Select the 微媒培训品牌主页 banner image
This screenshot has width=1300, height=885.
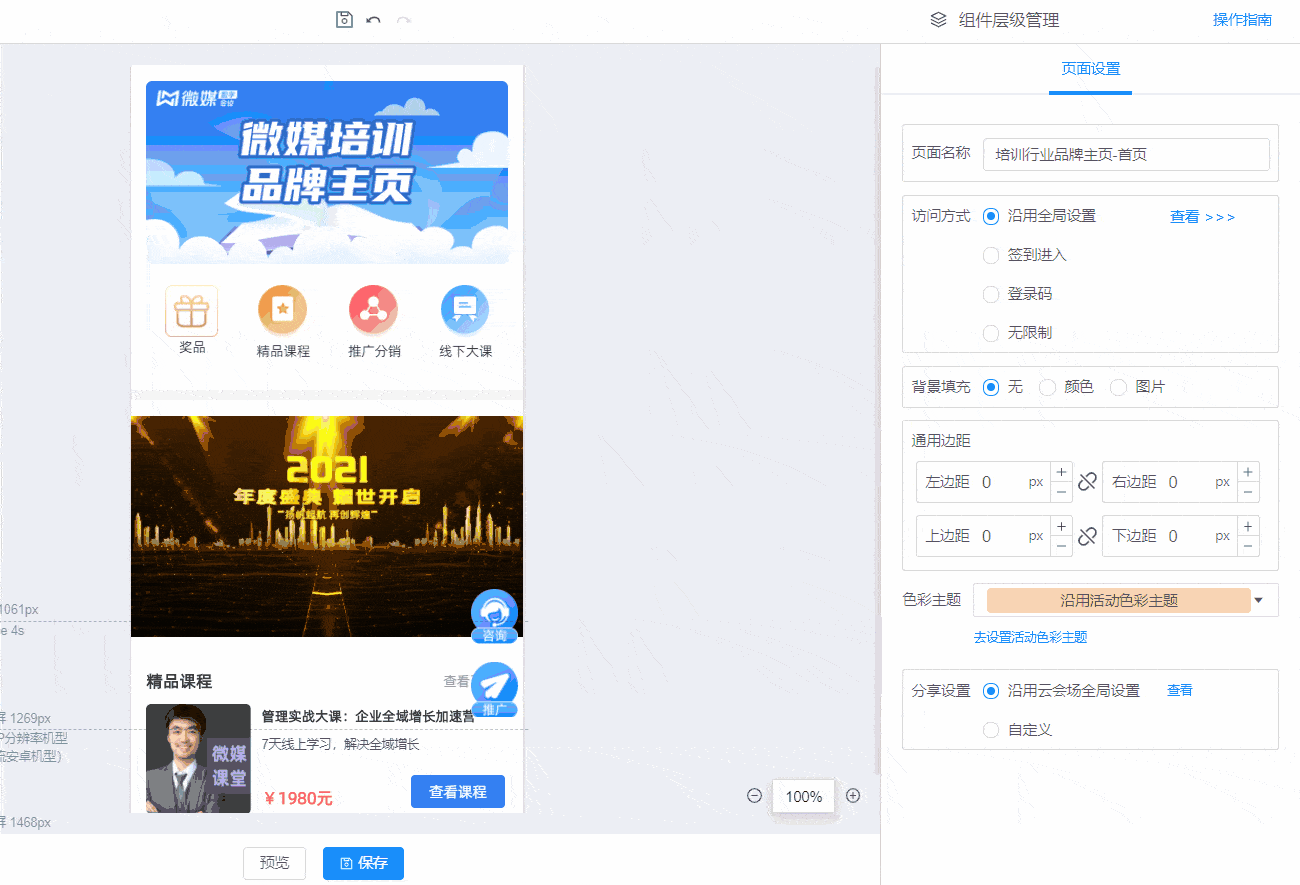[x=327, y=172]
